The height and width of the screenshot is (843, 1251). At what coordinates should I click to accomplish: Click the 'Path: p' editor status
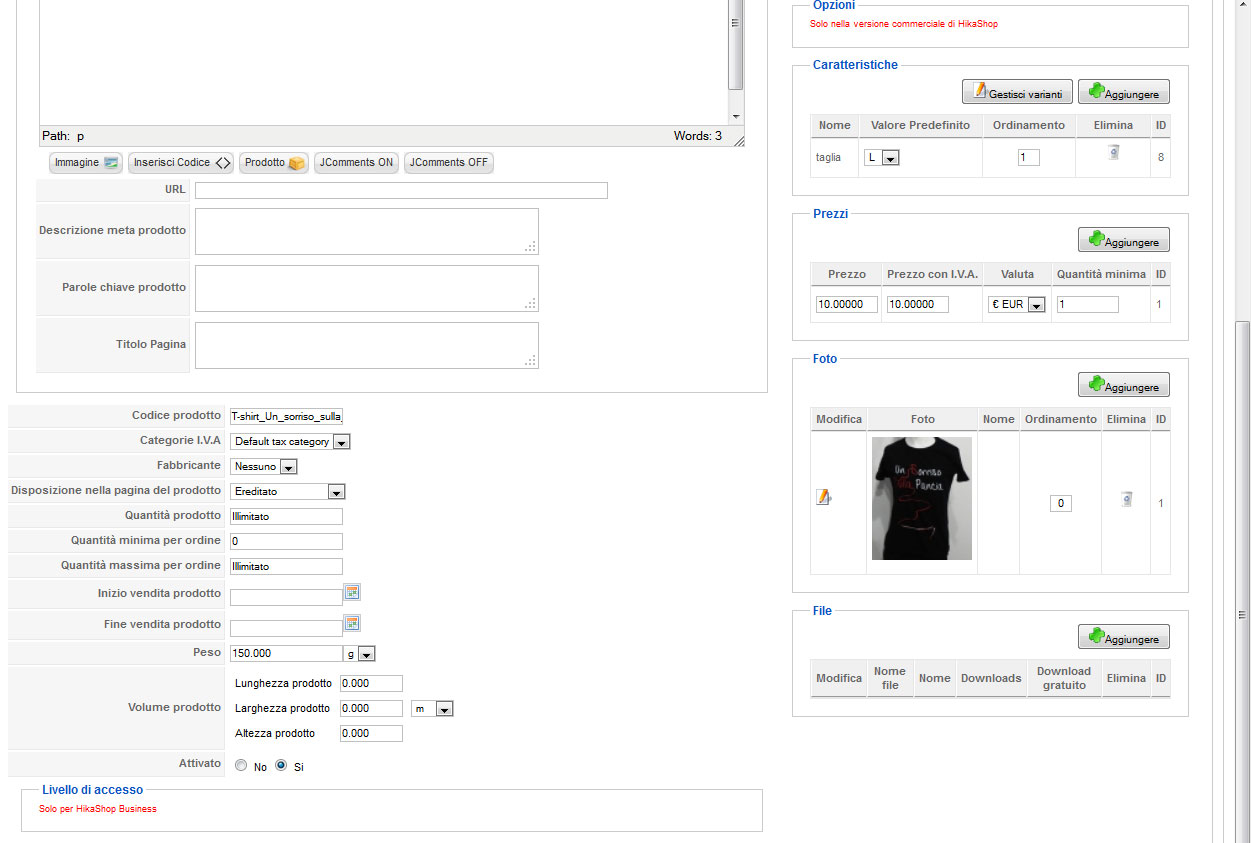tap(63, 136)
